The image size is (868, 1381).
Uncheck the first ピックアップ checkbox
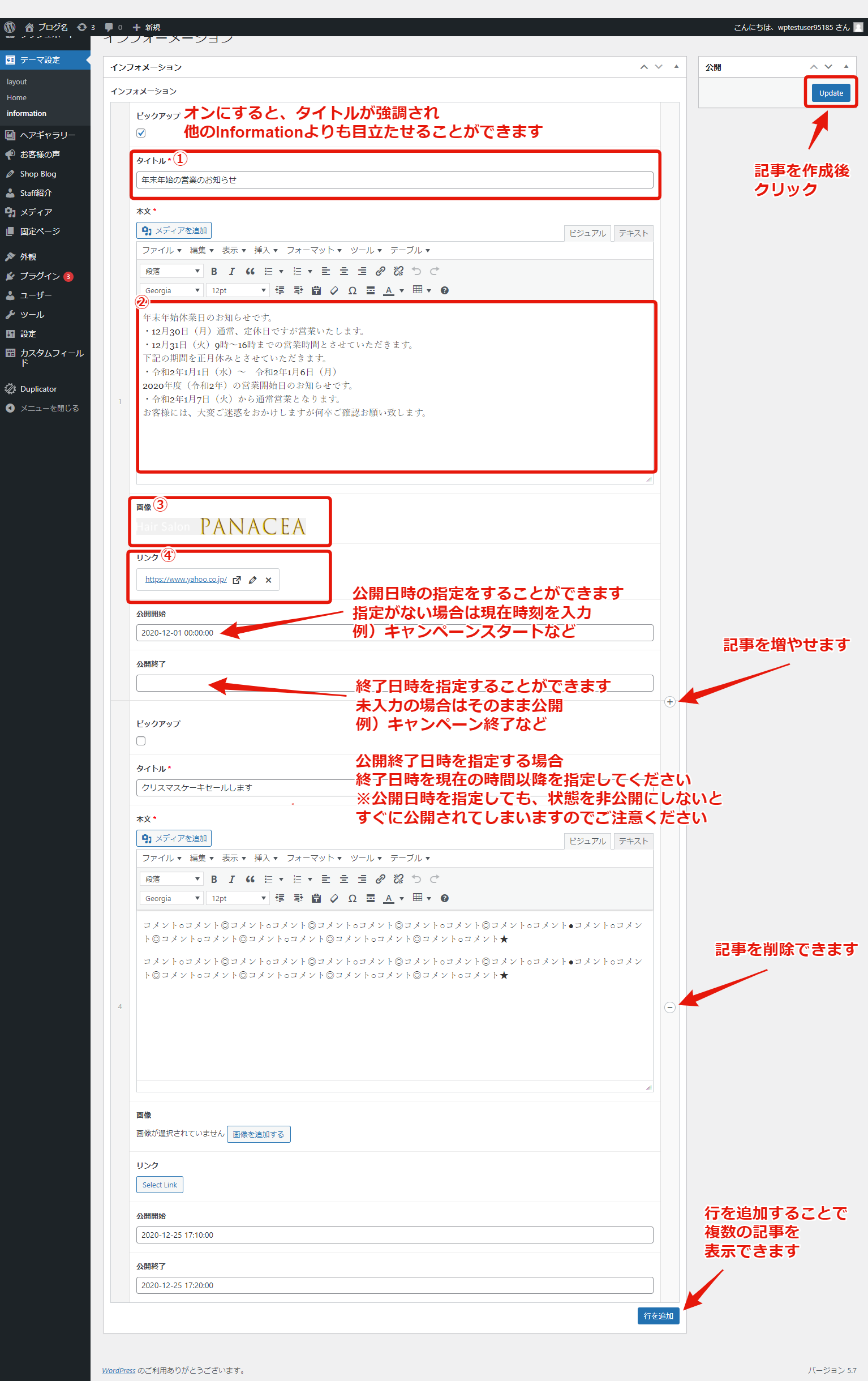pos(141,133)
